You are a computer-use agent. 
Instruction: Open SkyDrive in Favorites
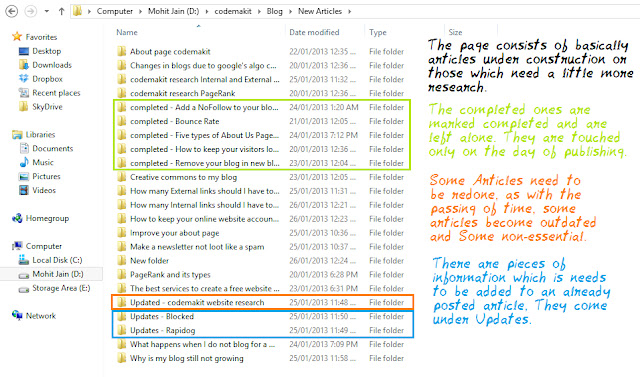[x=47, y=106]
